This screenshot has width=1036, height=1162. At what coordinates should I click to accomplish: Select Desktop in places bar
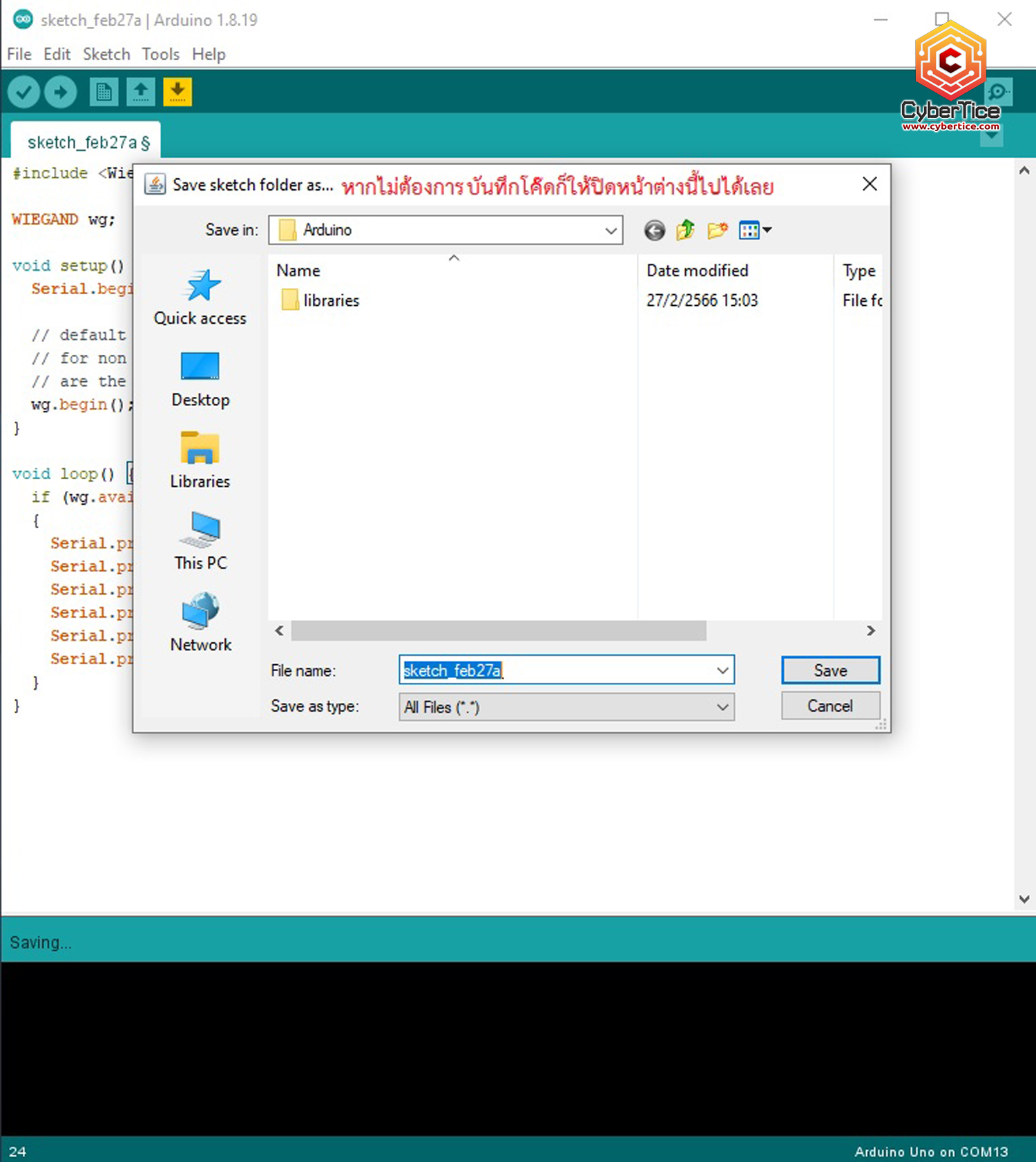tap(200, 380)
